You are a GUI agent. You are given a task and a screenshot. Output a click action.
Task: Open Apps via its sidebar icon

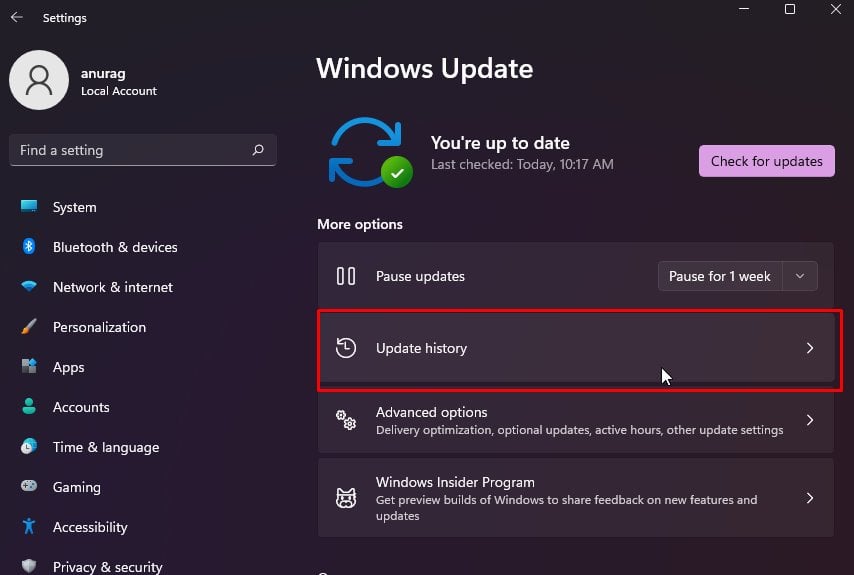point(30,367)
